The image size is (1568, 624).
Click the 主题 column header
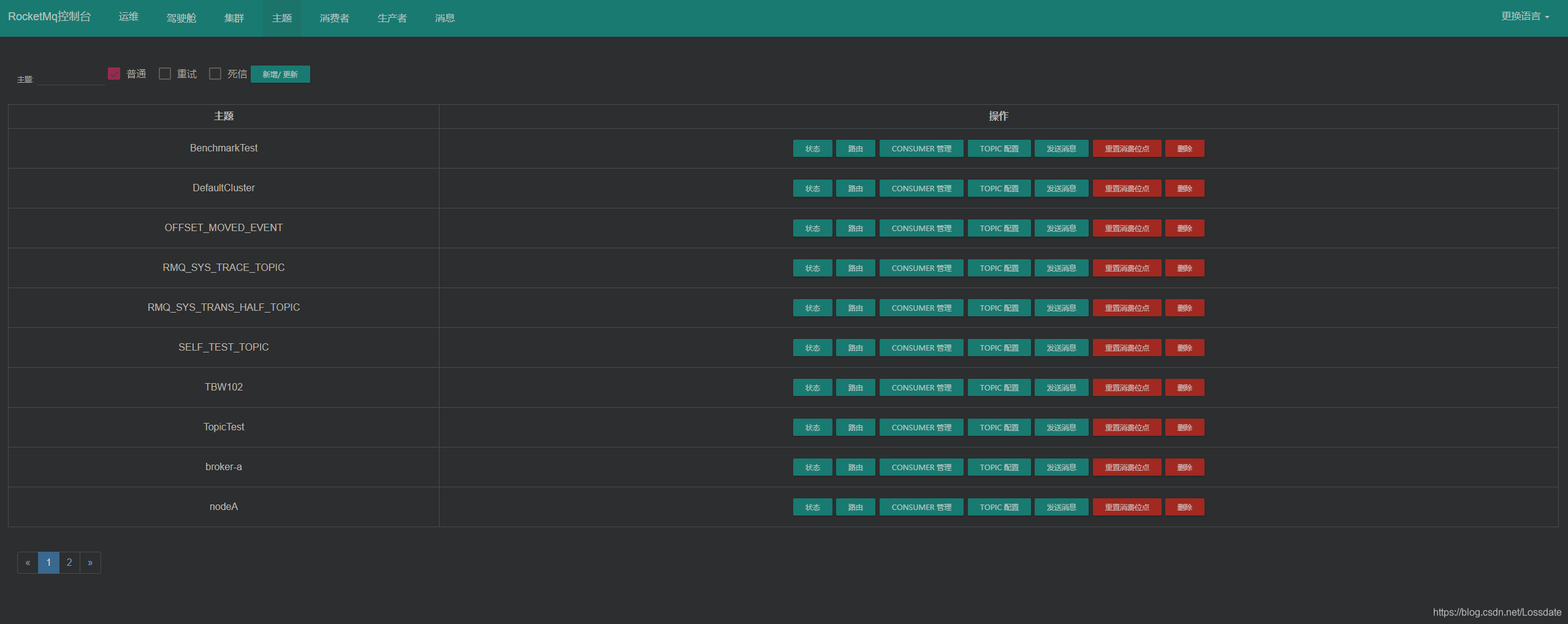point(224,116)
